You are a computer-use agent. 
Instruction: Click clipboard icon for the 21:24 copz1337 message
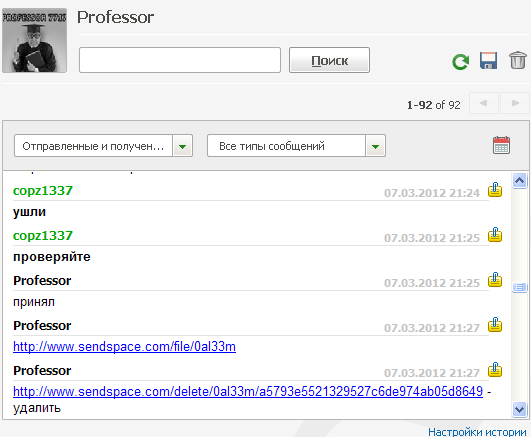[495, 190]
